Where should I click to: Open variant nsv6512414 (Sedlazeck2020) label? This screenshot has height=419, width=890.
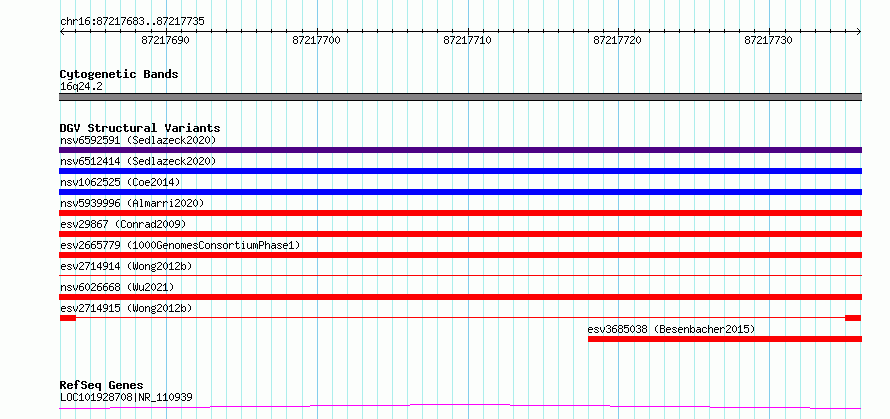[x=138, y=161]
